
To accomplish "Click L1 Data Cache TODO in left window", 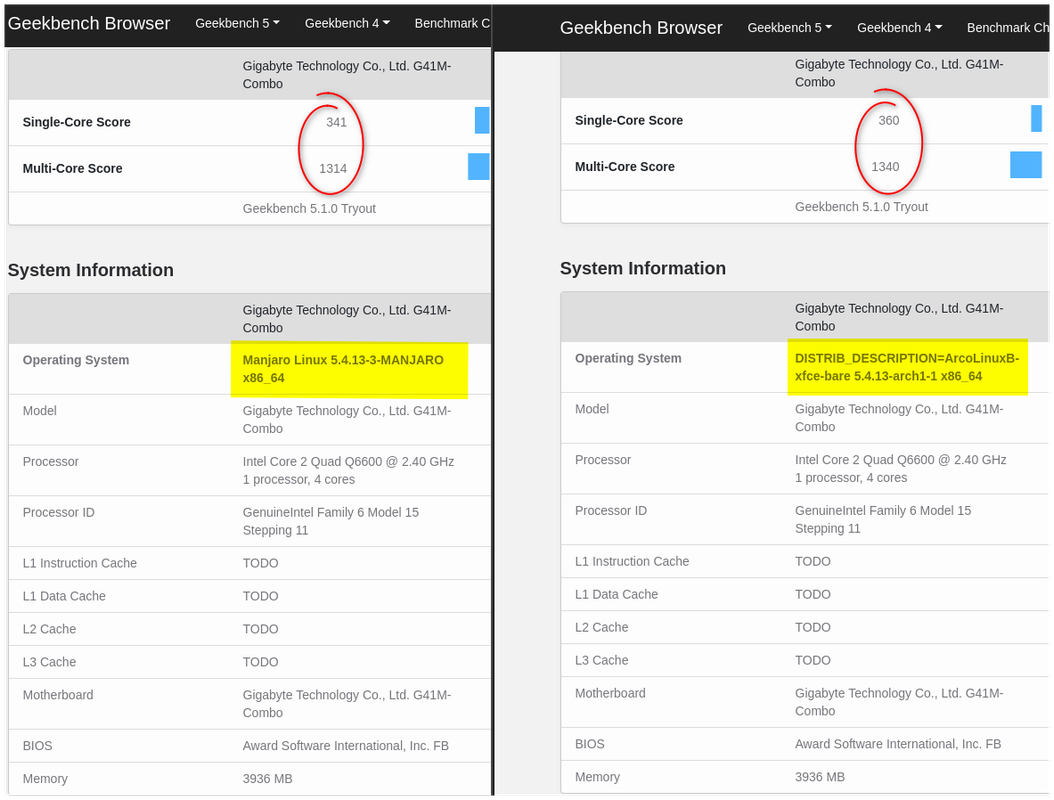I will click(260, 596).
